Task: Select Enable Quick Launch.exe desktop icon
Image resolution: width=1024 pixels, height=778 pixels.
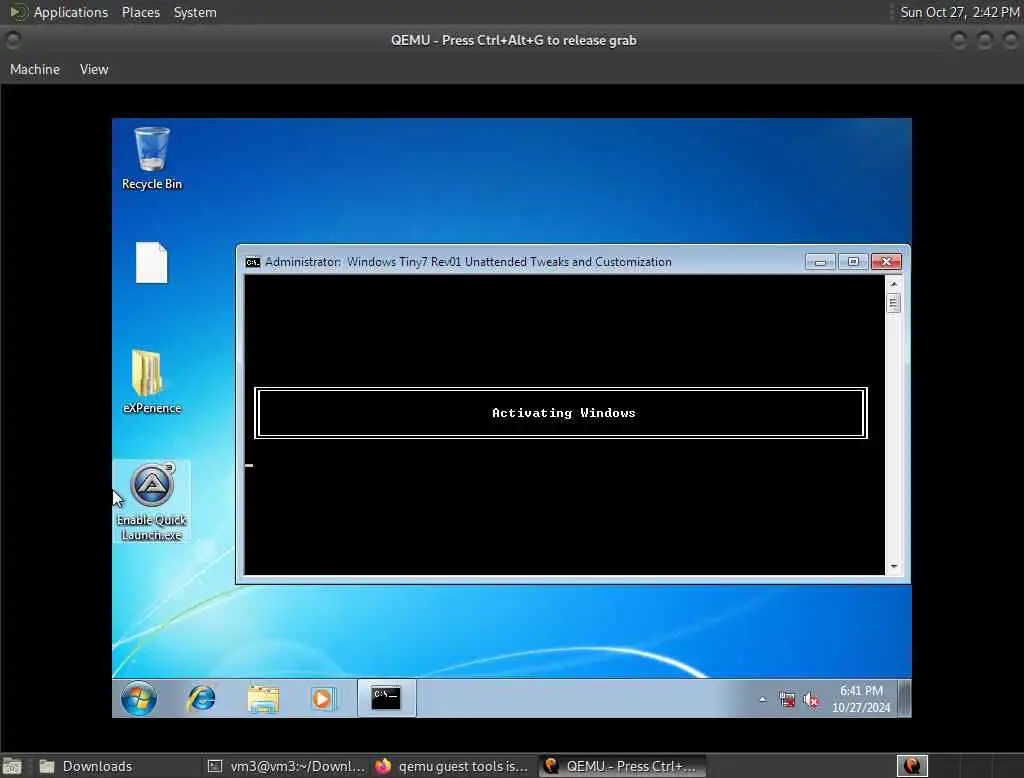Action: pyautogui.click(x=152, y=502)
